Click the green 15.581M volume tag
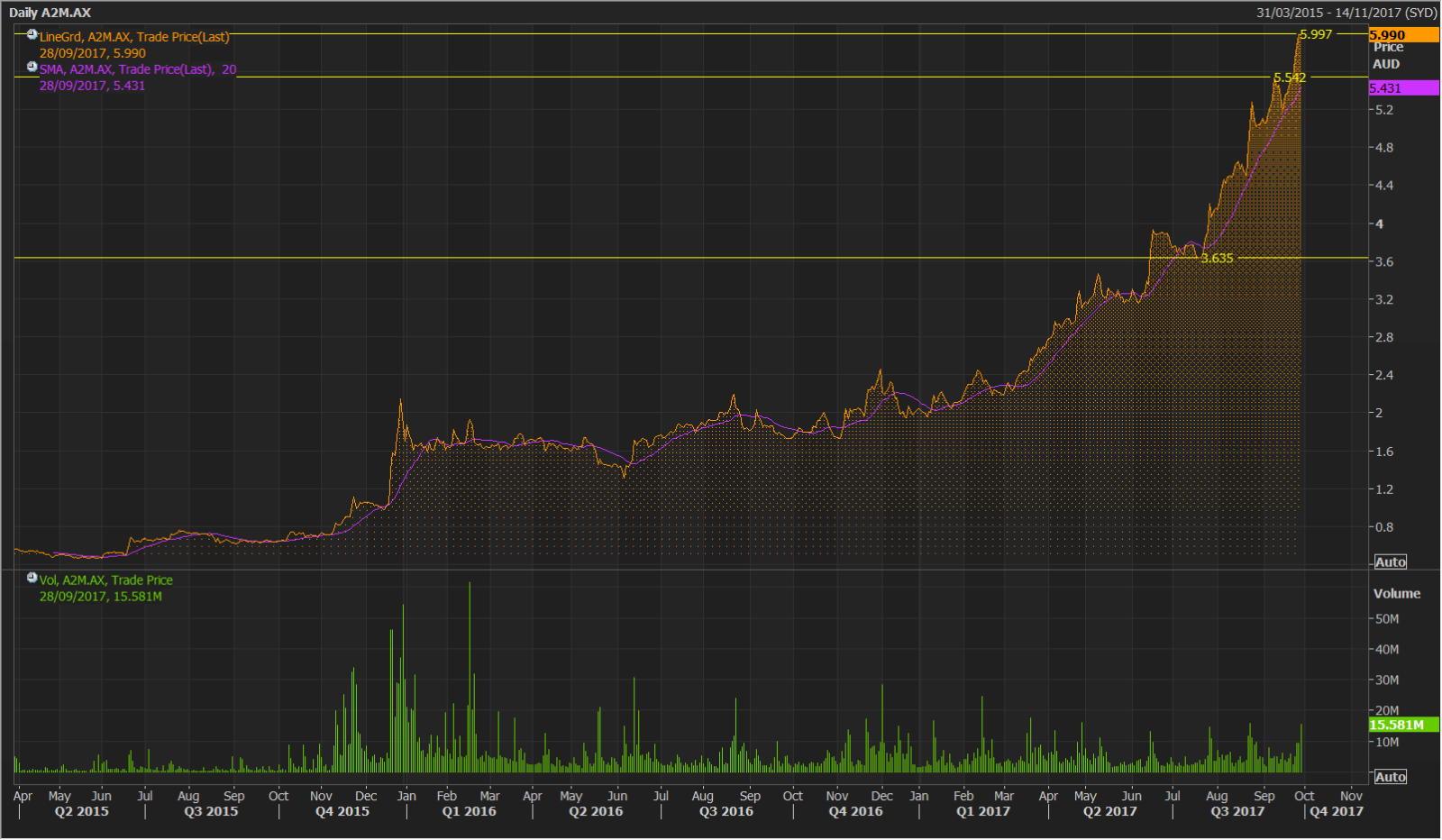1442x840 pixels. [1403, 725]
